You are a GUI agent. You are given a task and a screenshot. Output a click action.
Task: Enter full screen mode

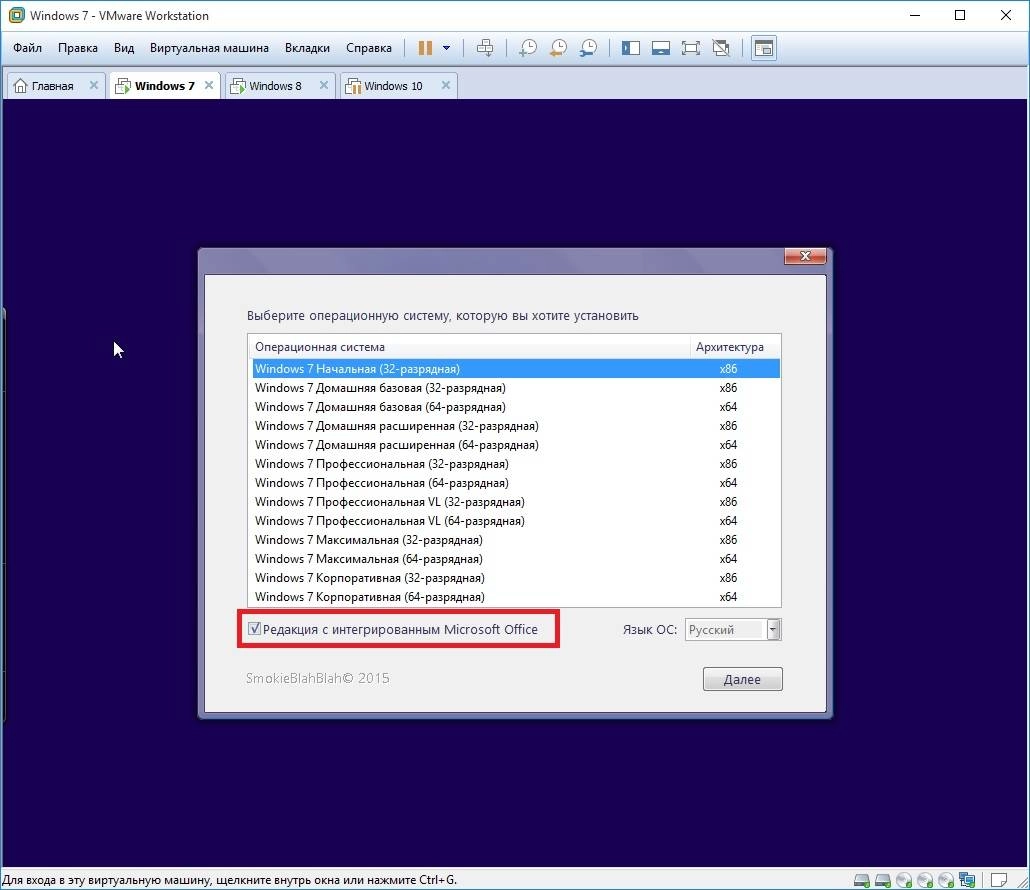click(690, 48)
